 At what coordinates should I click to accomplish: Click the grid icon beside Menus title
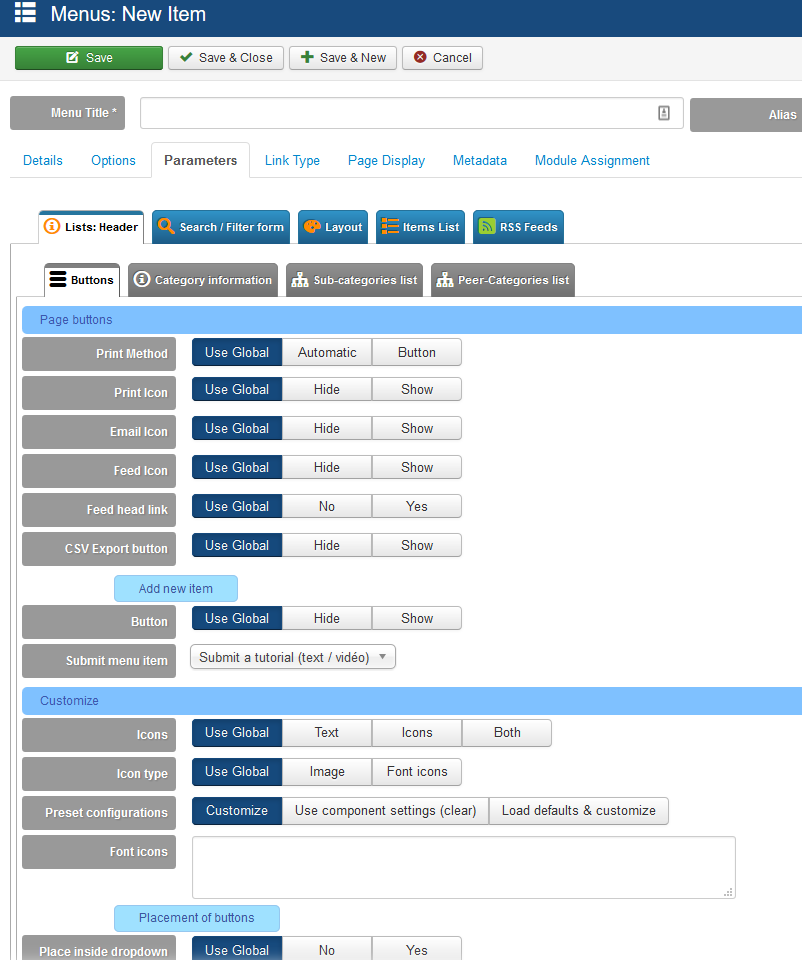click(25, 13)
